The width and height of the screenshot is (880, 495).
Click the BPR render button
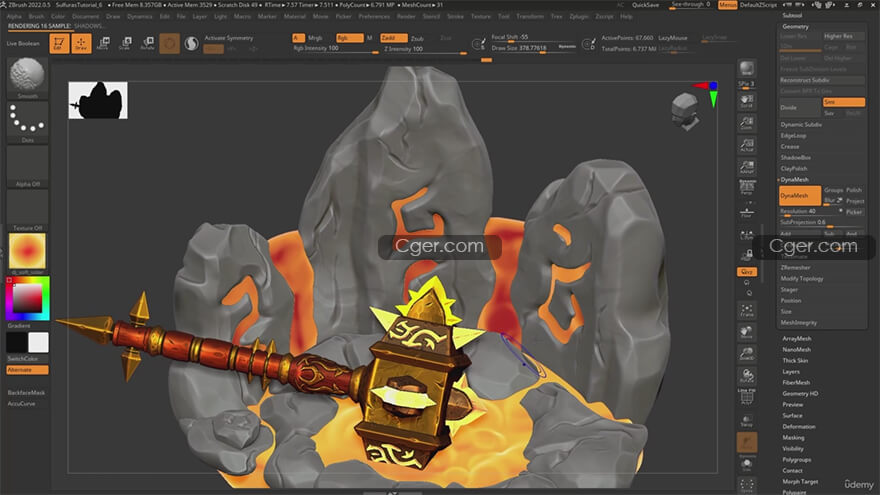[746, 68]
